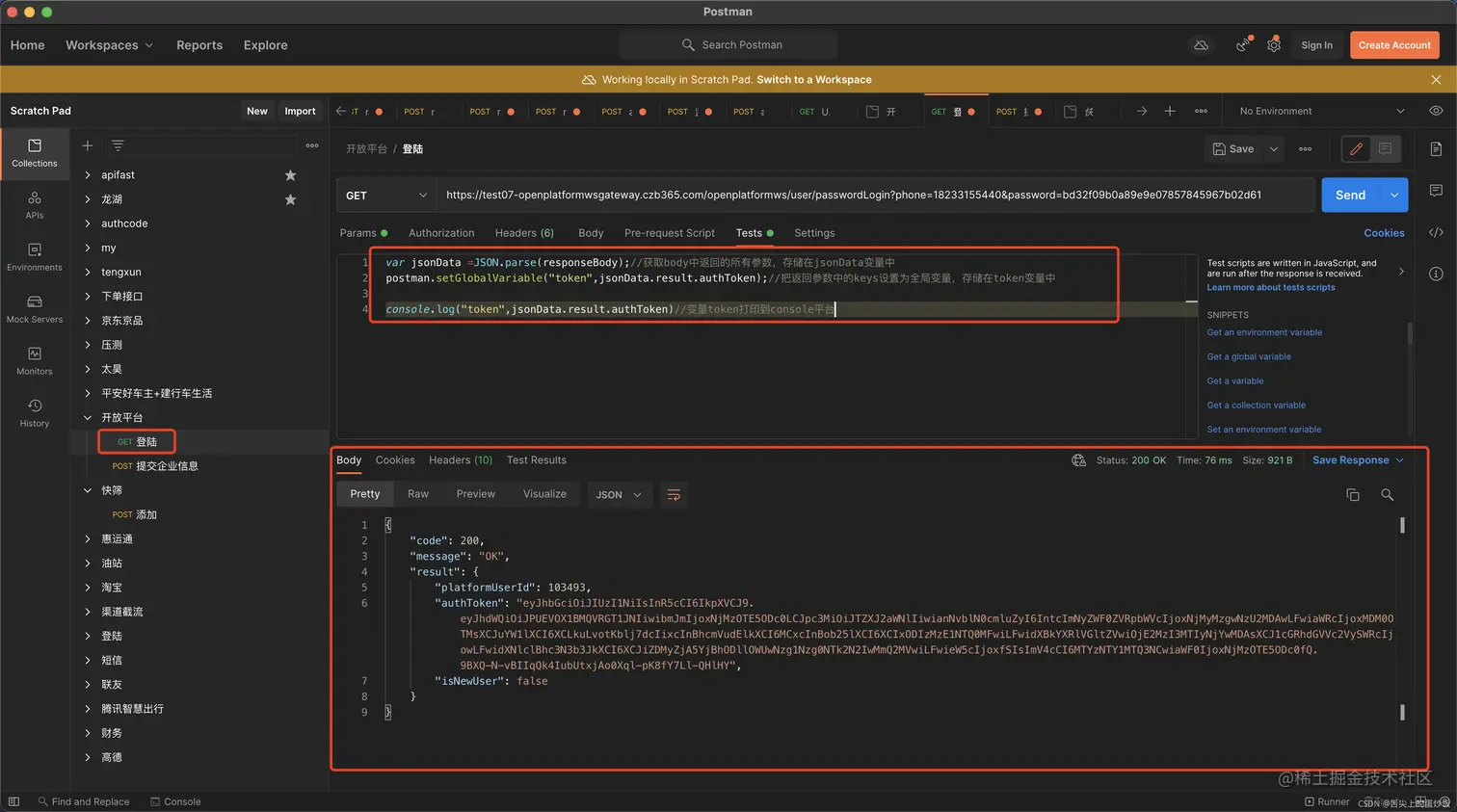1457x812 pixels.
Task: Open the Send button dropdown arrow
Action: 1394,195
